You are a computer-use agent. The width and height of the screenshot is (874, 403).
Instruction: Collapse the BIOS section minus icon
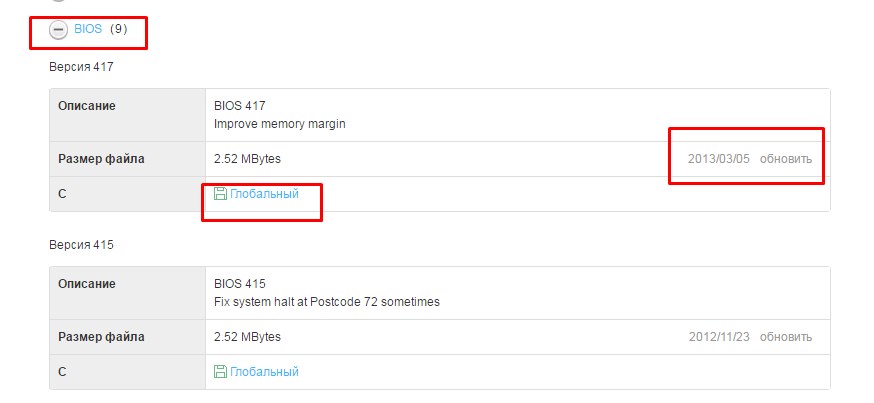pyautogui.click(x=58, y=30)
